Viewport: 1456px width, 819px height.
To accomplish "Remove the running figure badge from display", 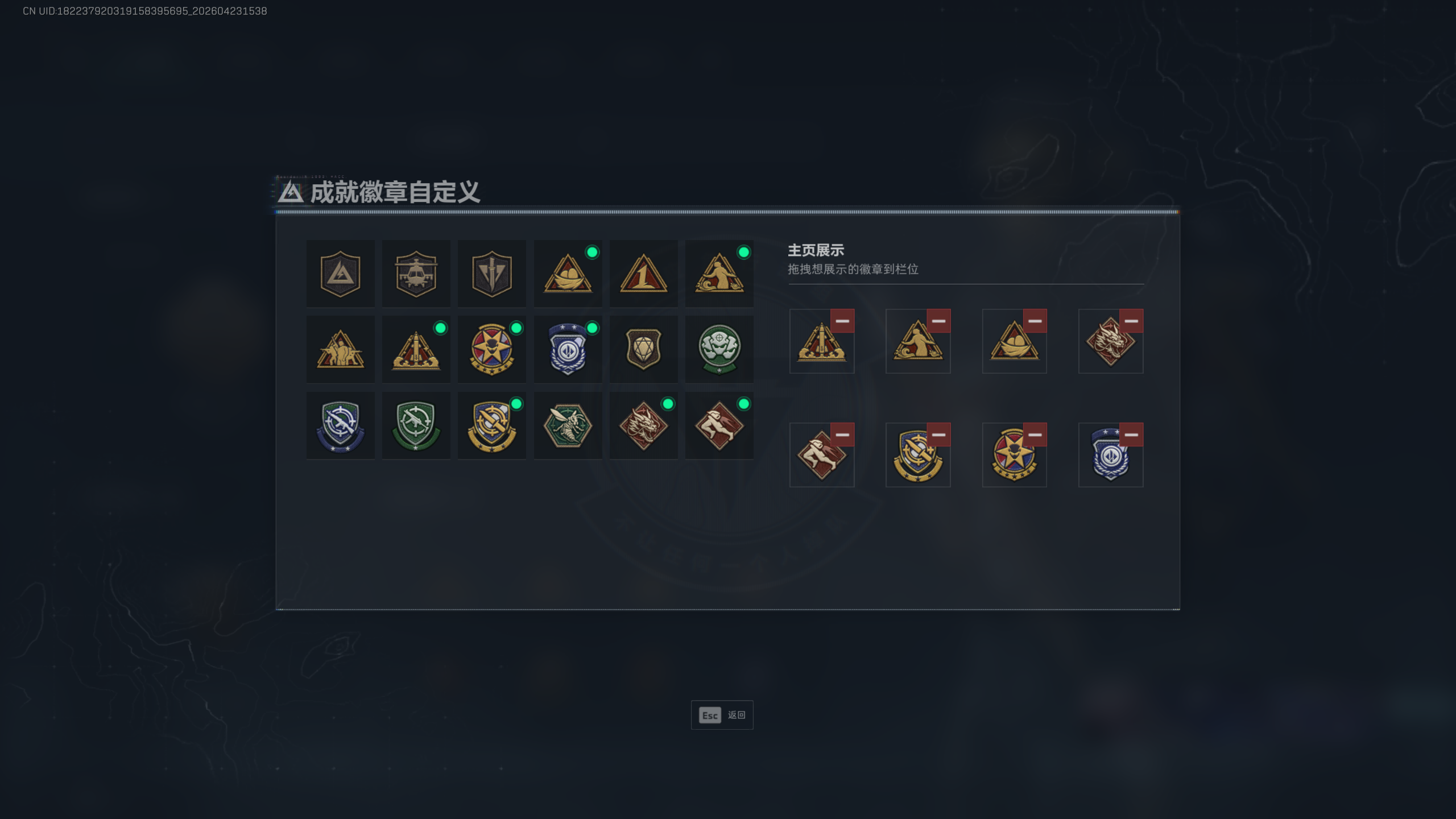I will tap(842, 435).
